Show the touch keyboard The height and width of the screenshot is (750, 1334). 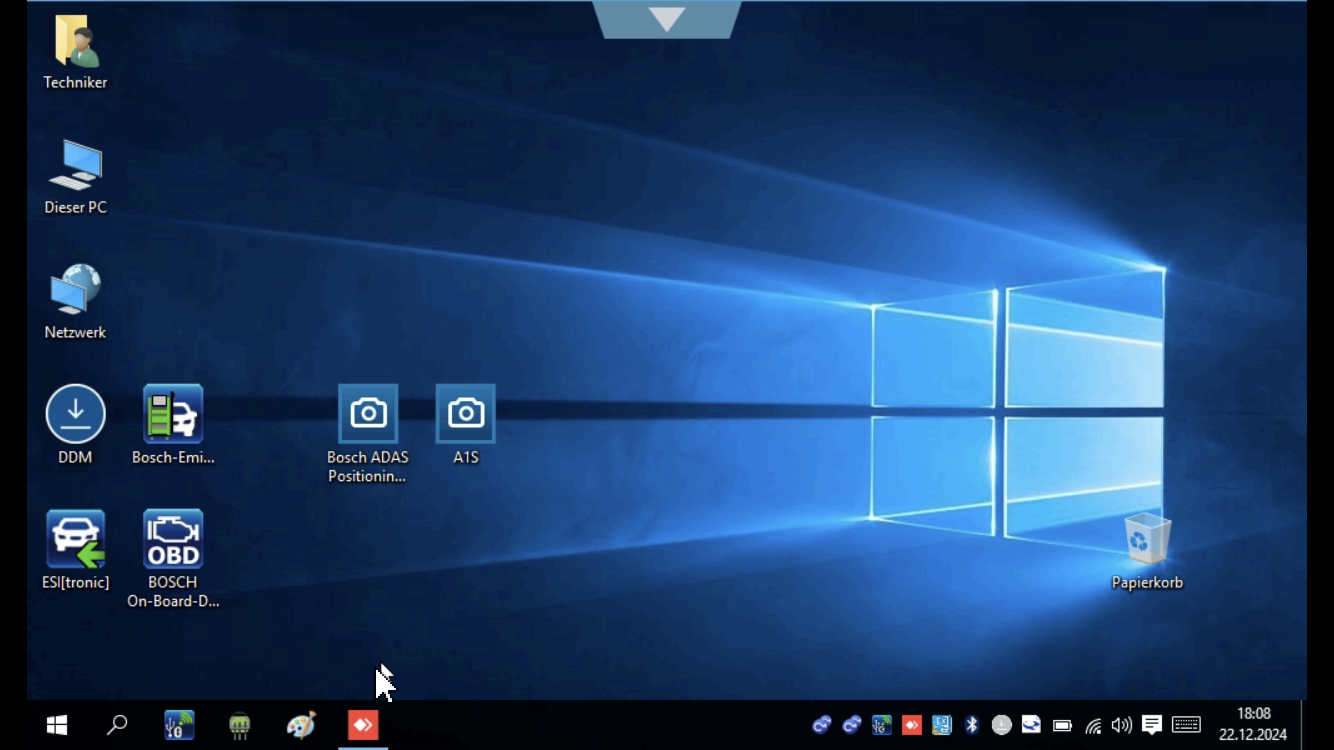1186,725
